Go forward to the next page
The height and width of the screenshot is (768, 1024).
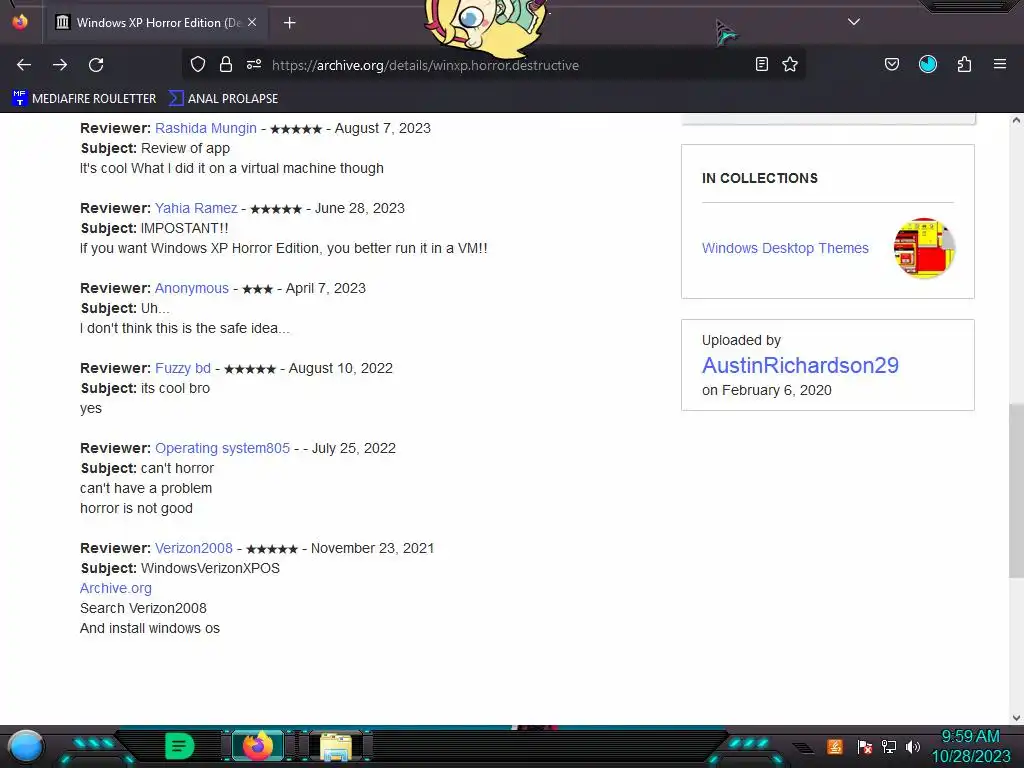pyautogui.click(x=60, y=65)
